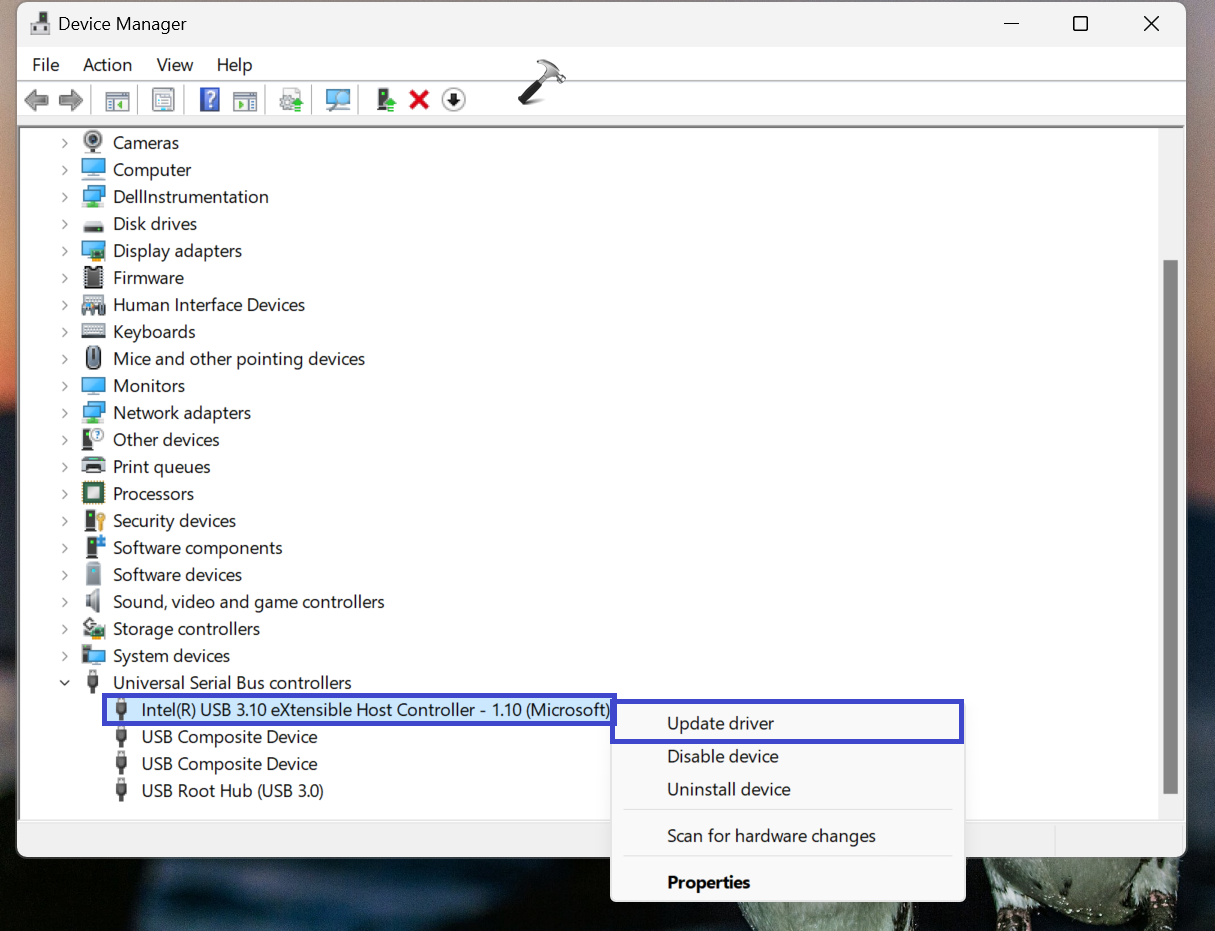
Task: Collapse Universal Serial Bus controllers
Action: (x=65, y=683)
